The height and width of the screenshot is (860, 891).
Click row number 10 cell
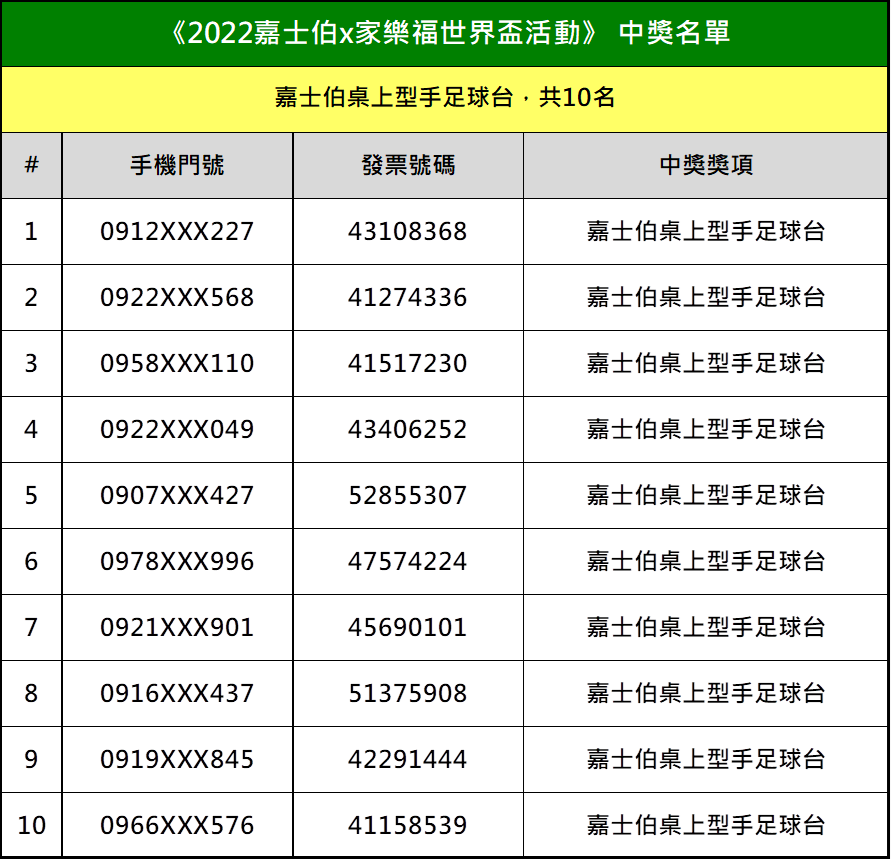tap(31, 825)
